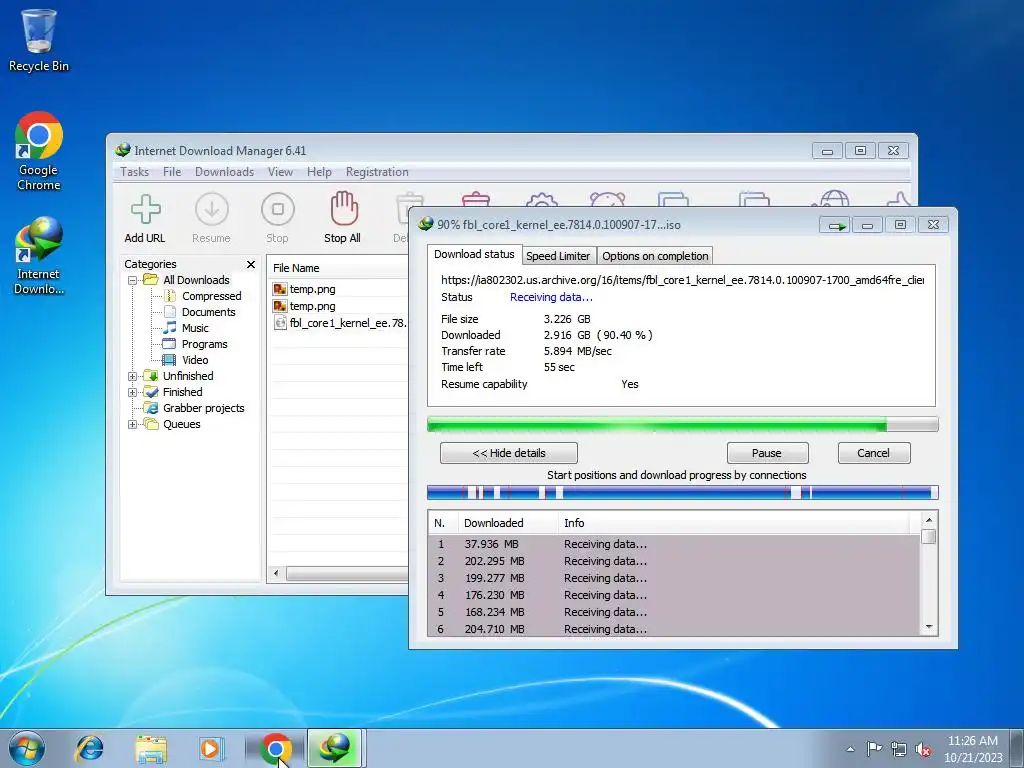Close the Categories panel with the X
Viewport: 1024px width, 768px height.
pyautogui.click(x=251, y=264)
